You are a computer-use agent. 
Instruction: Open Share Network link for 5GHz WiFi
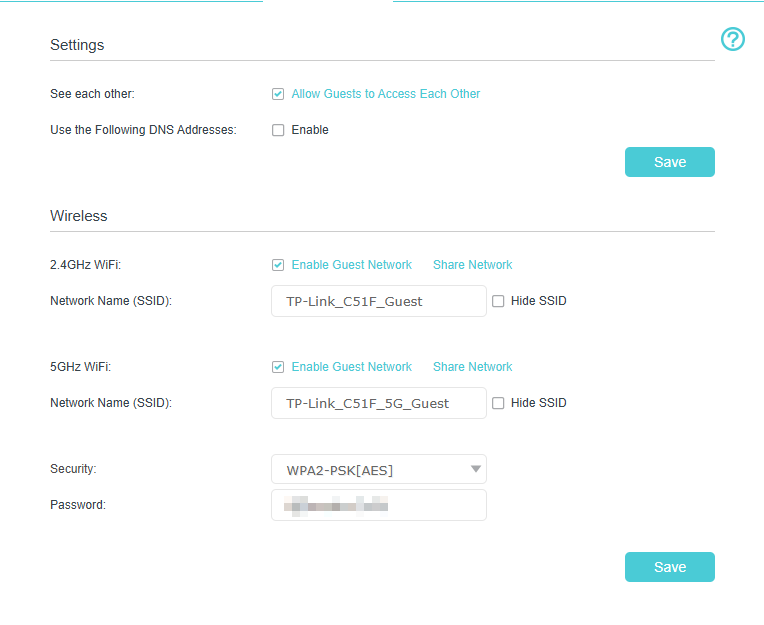click(472, 366)
